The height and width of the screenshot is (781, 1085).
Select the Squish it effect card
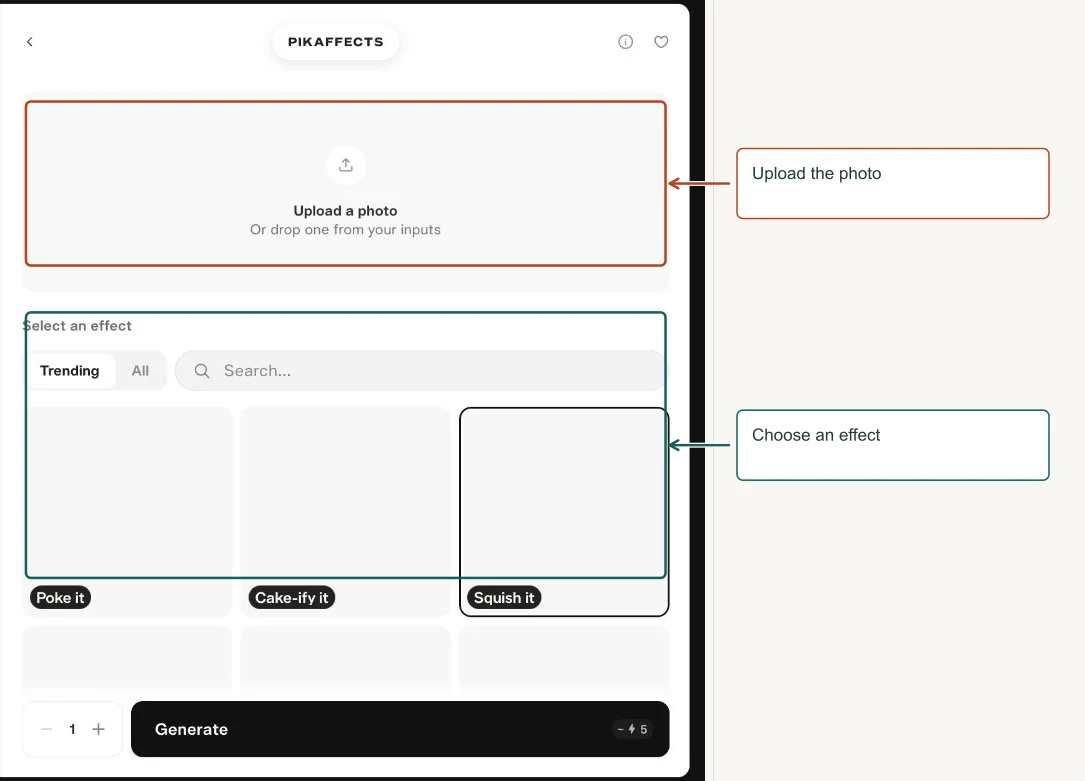(x=564, y=511)
